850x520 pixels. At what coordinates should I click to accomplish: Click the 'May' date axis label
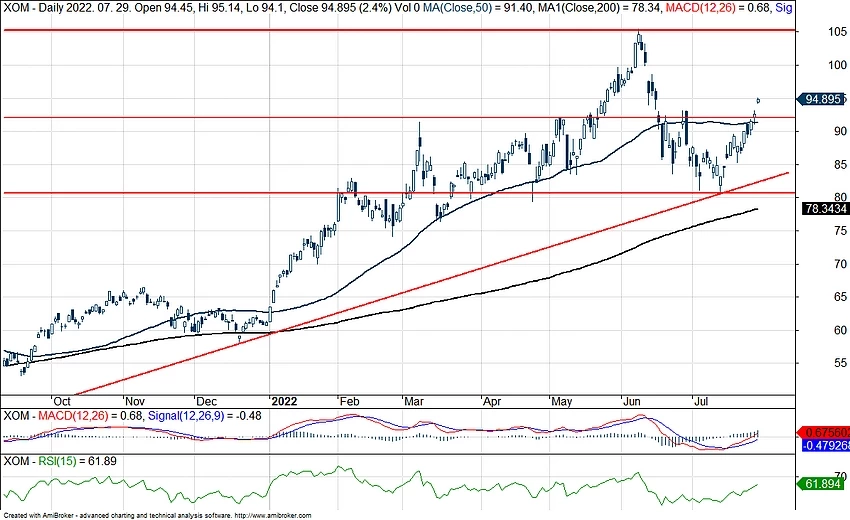click(561, 402)
